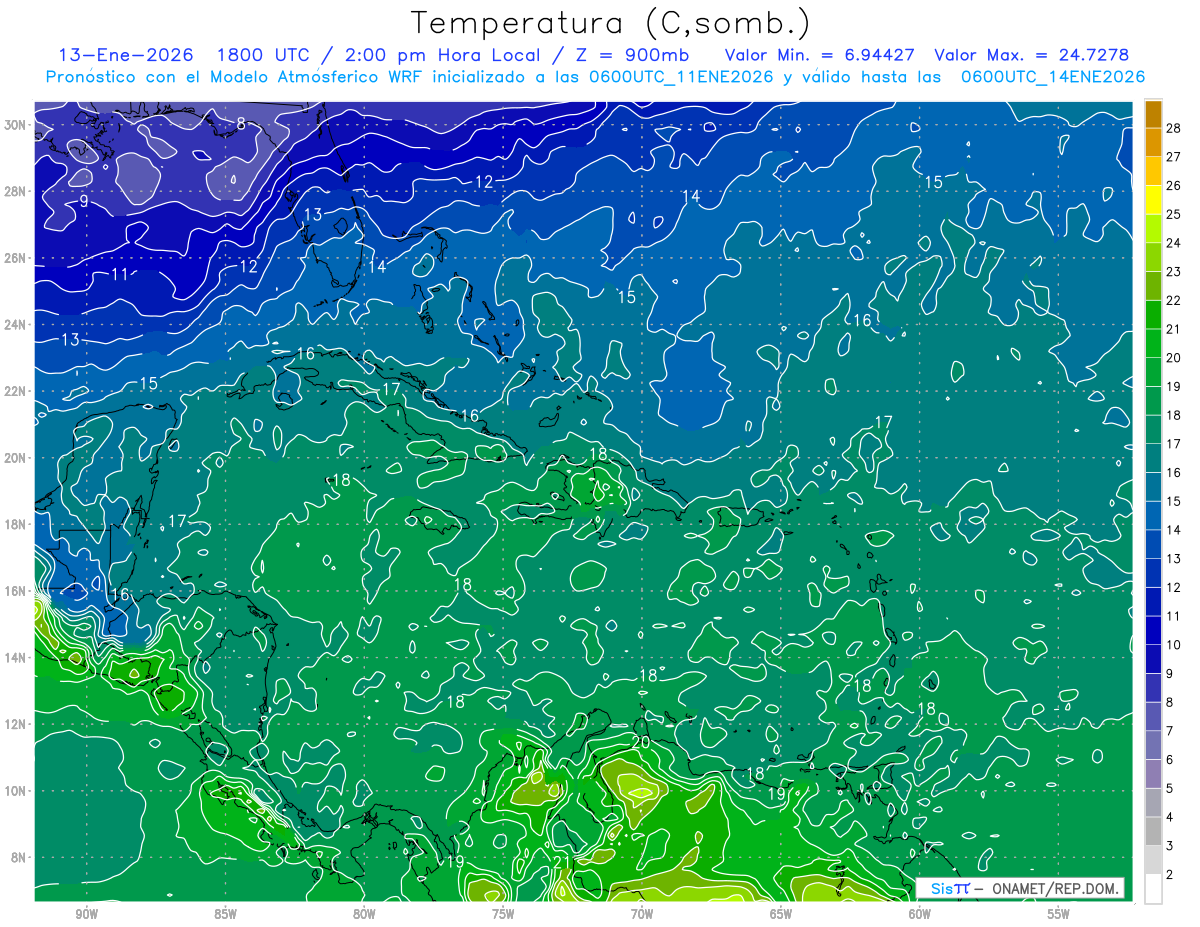Click the forecast date '13-Ene-2026'

click(x=127, y=55)
